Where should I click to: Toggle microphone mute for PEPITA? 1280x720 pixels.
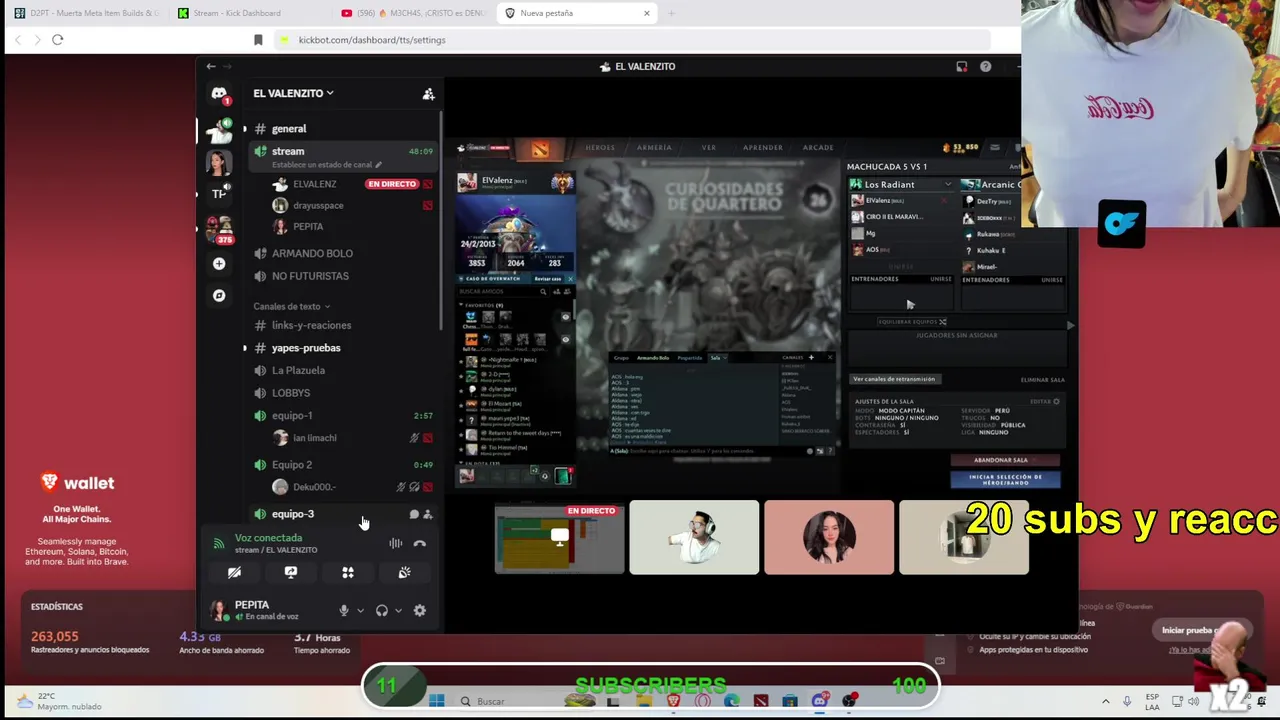[x=344, y=610]
